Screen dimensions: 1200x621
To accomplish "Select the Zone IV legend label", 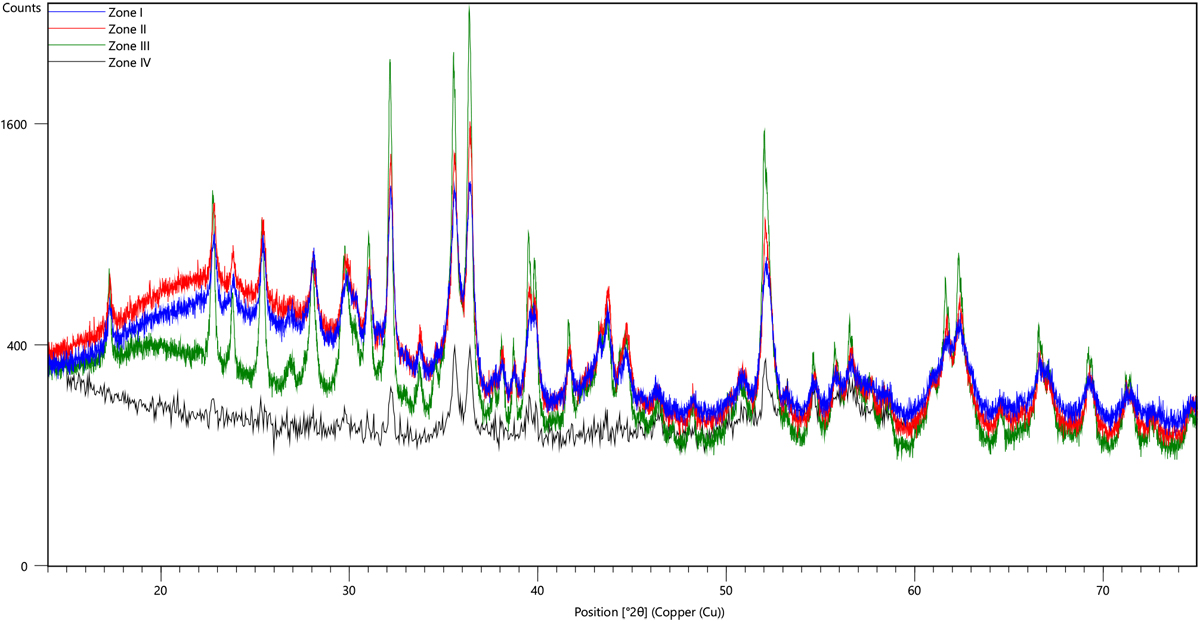I will click(x=131, y=62).
